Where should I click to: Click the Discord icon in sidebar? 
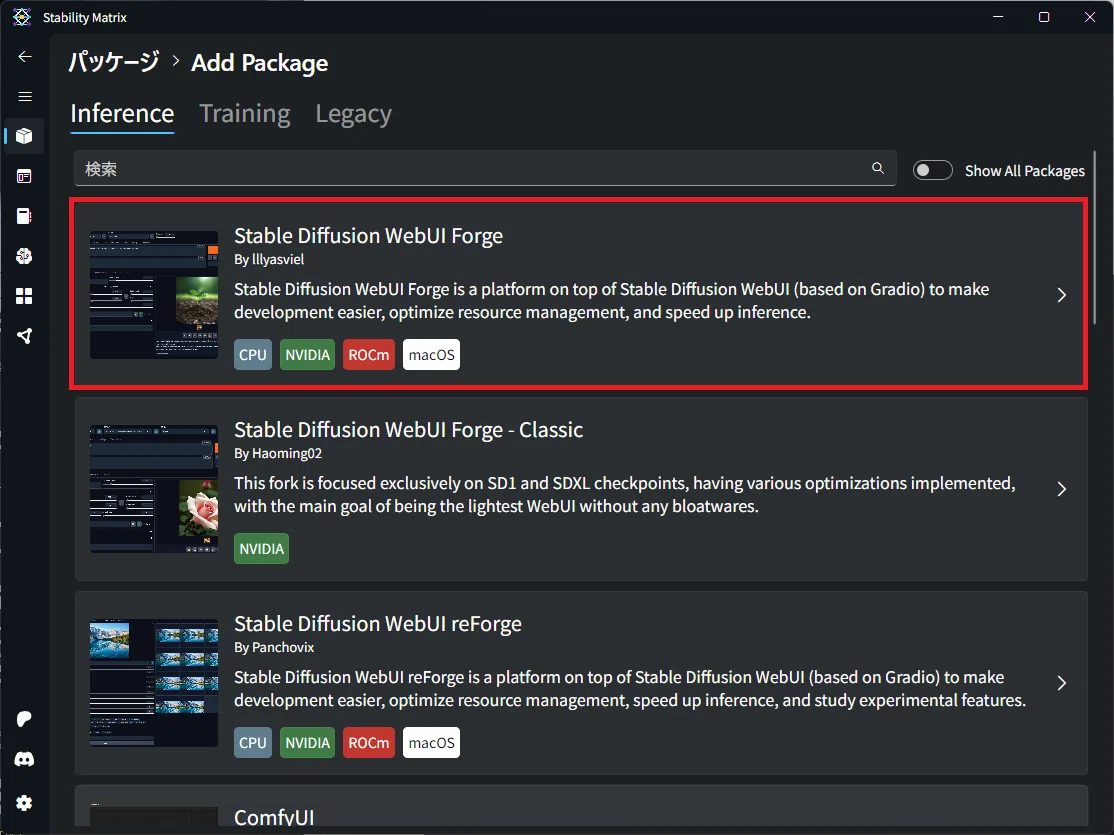[x=24, y=759]
